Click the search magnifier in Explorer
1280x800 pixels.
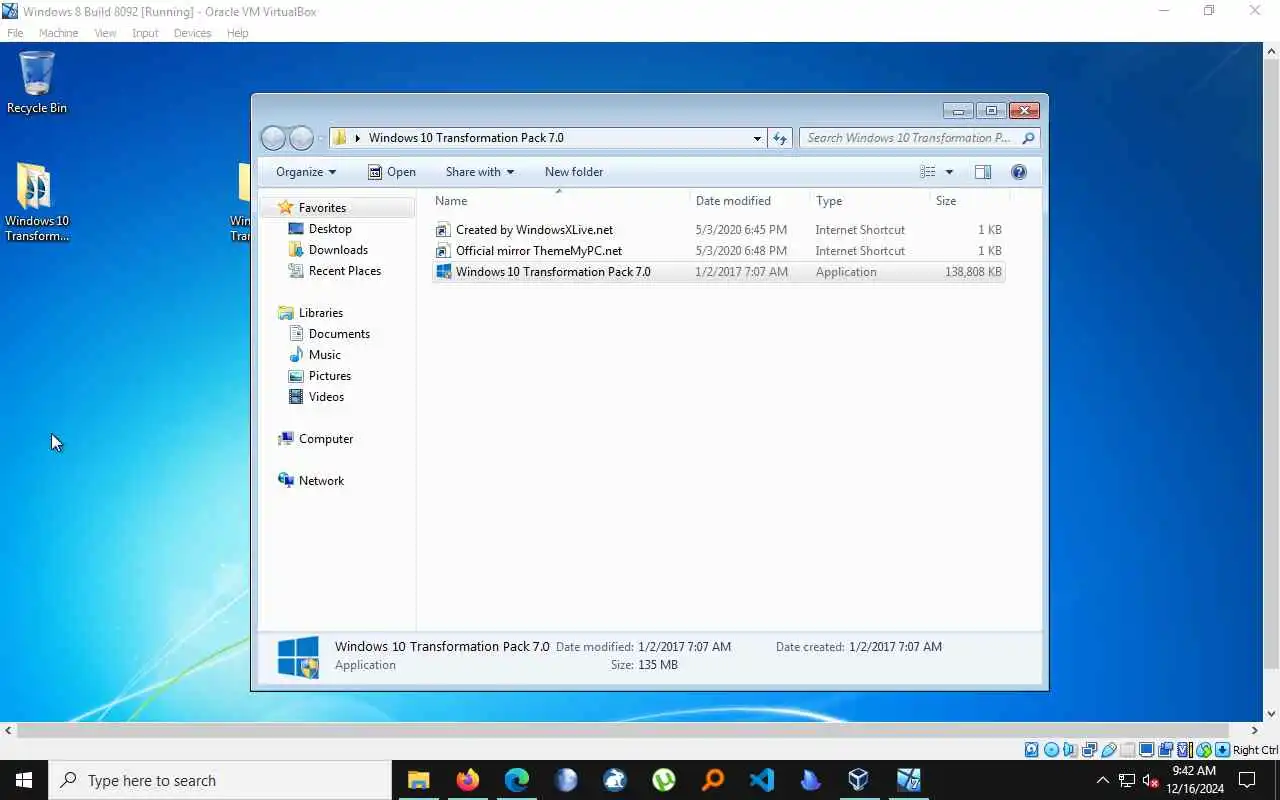pos(1028,138)
